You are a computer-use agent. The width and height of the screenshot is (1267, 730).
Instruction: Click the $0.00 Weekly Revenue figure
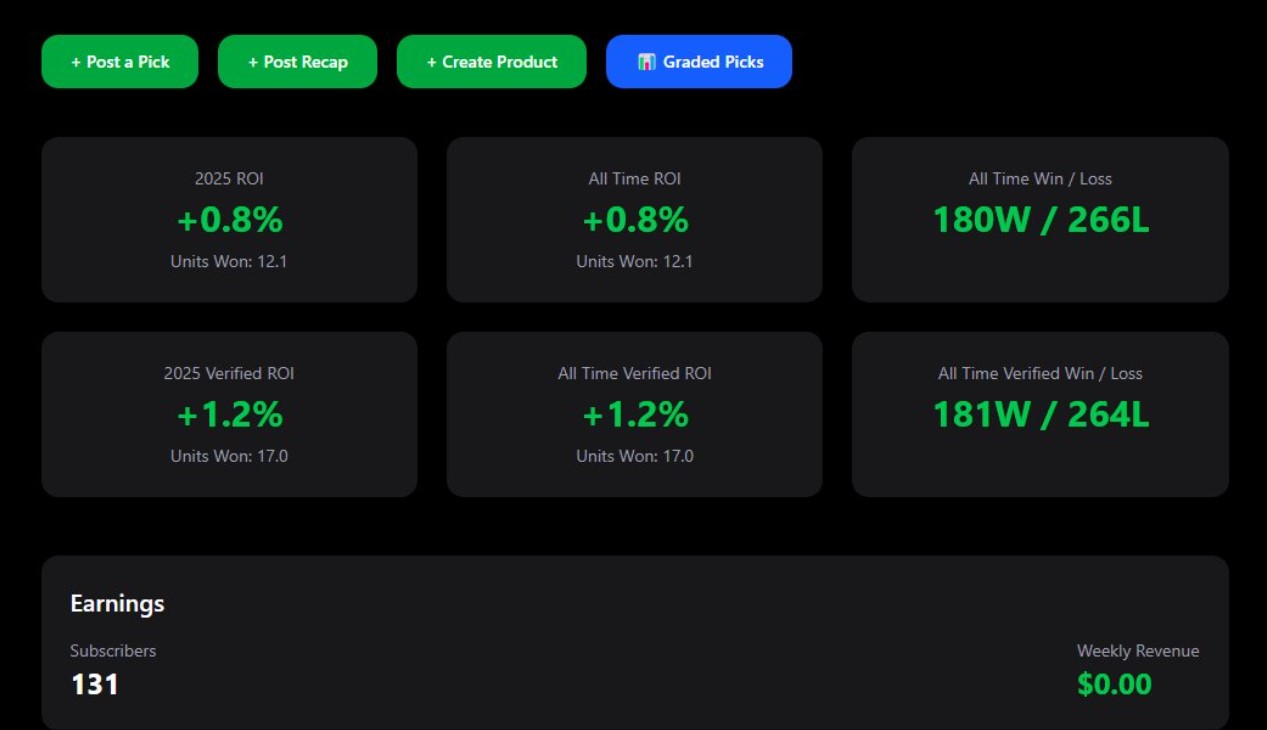point(1114,685)
